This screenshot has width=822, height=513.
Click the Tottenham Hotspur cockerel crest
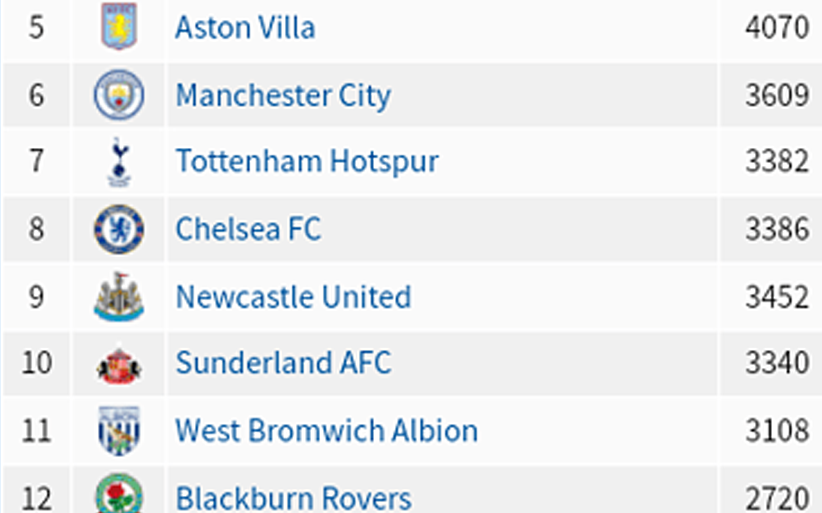point(119,162)
